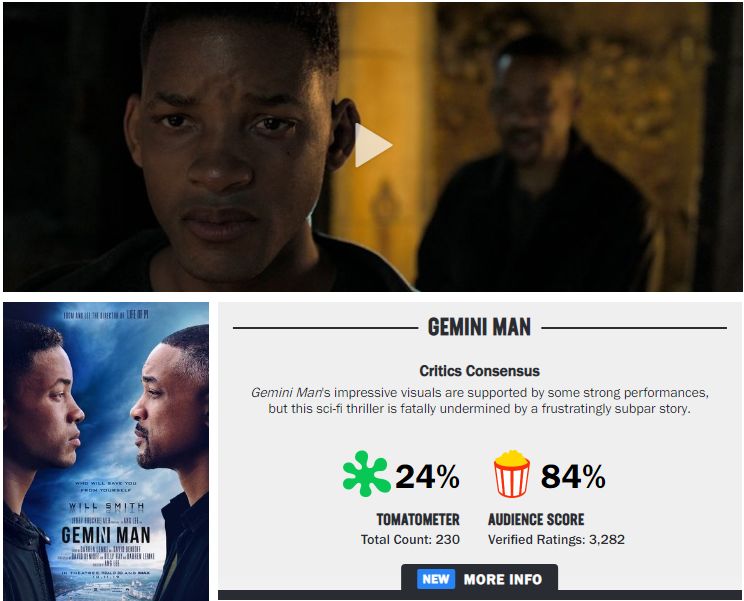Image resolution: width=744 pixels, height=601 pixels.
Task: Select the 24% Tomatometer score
Action: click(x=427, y=476)
